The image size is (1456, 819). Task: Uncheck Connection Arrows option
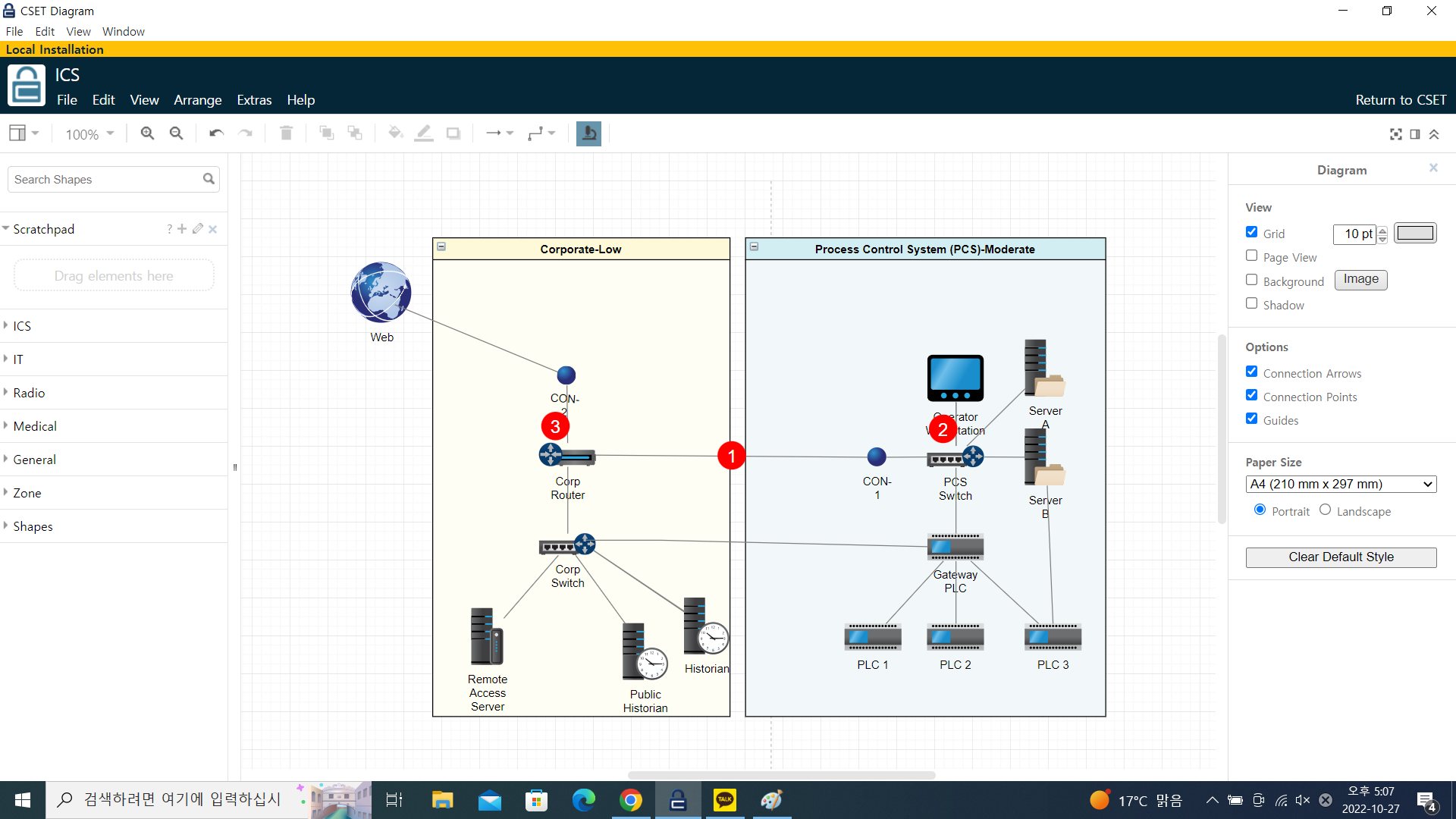point(1251,372)
